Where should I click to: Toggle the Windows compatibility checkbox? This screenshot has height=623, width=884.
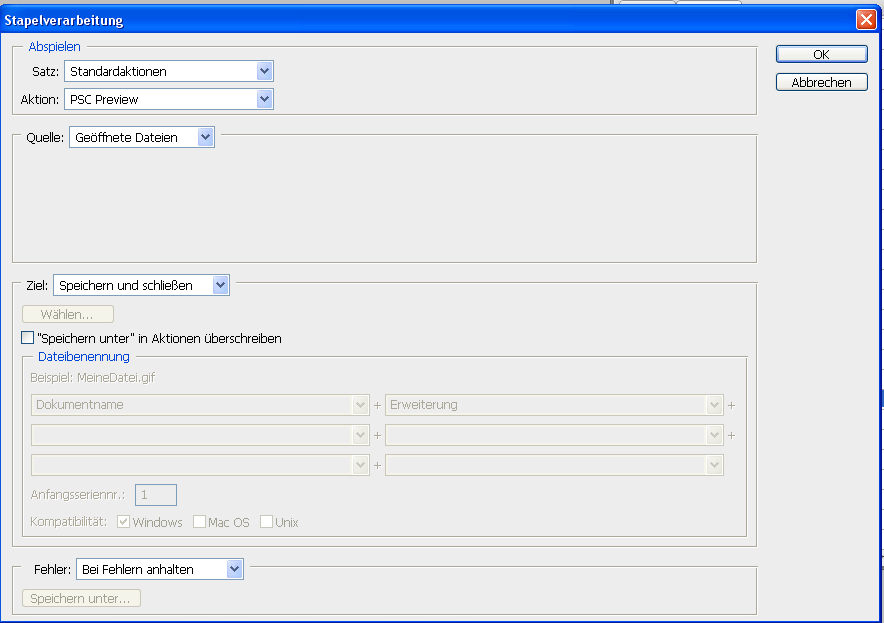coord(123,522)
